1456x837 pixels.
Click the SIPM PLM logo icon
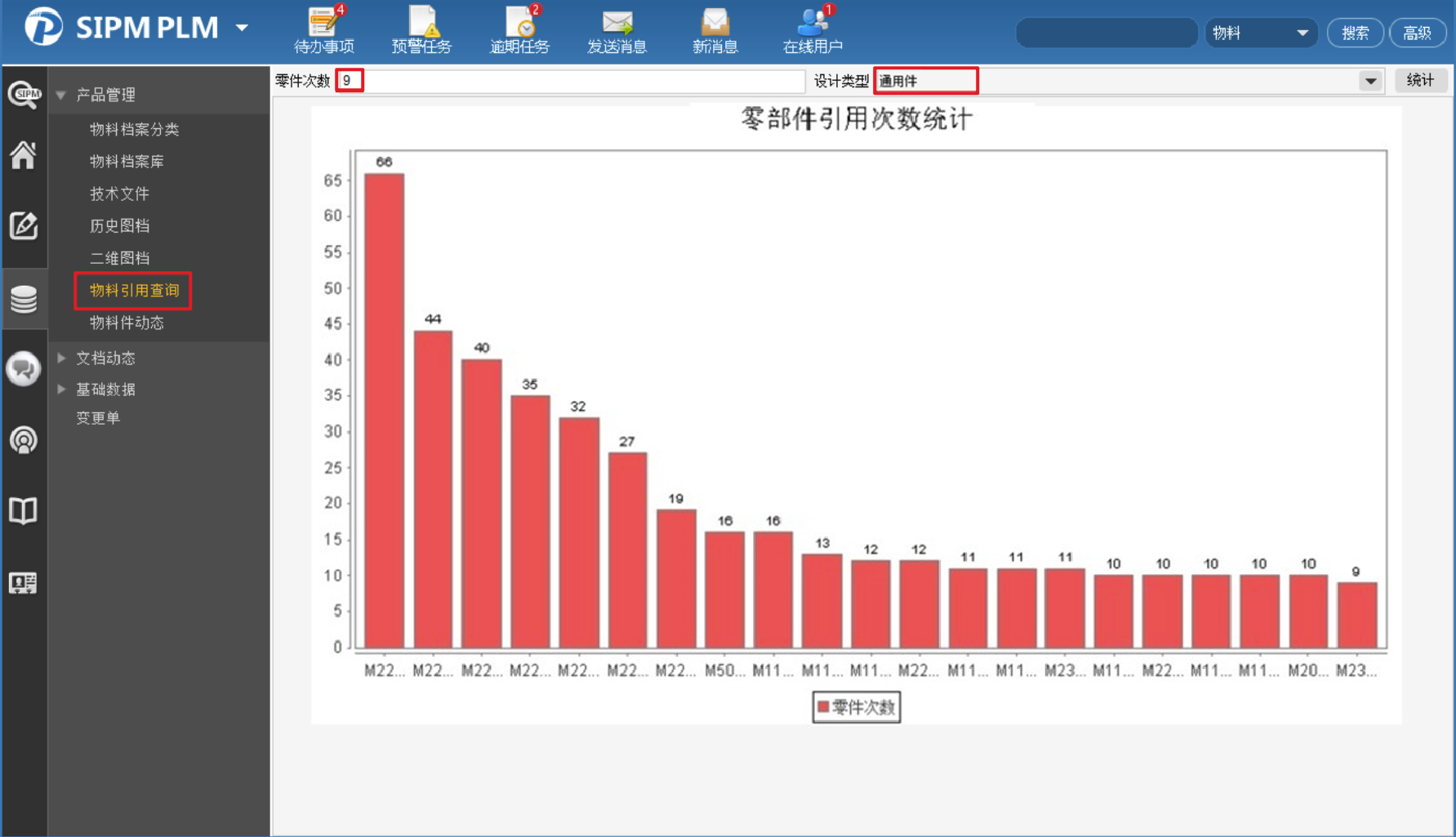coord(43,26)
